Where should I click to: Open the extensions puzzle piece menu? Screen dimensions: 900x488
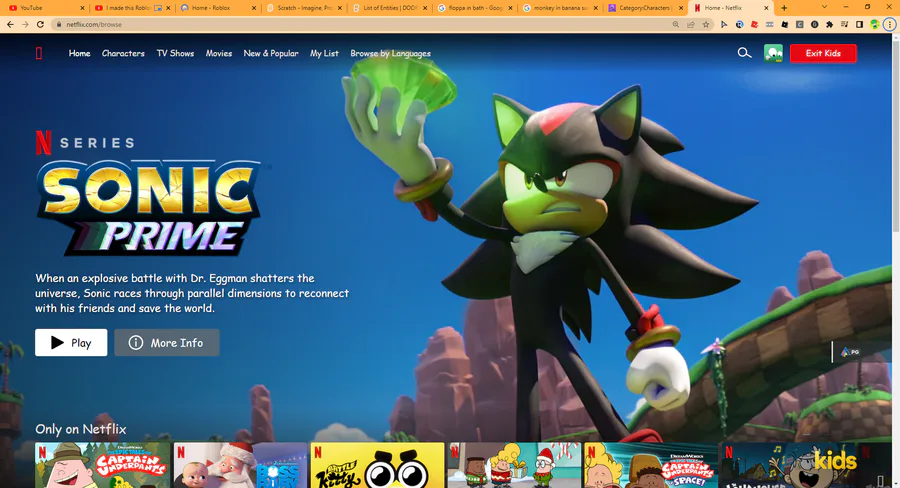pos(829,25)
